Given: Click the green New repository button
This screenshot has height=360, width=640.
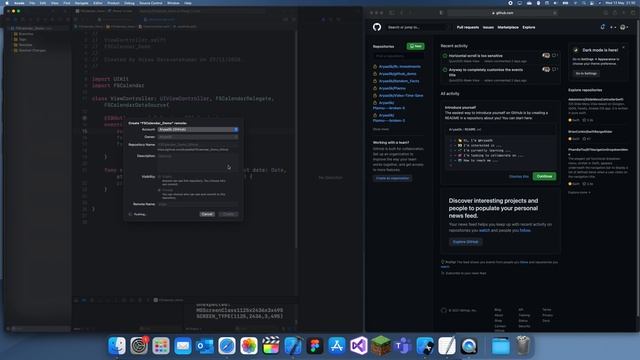Looking at the screenshot, I should (415, 46).
